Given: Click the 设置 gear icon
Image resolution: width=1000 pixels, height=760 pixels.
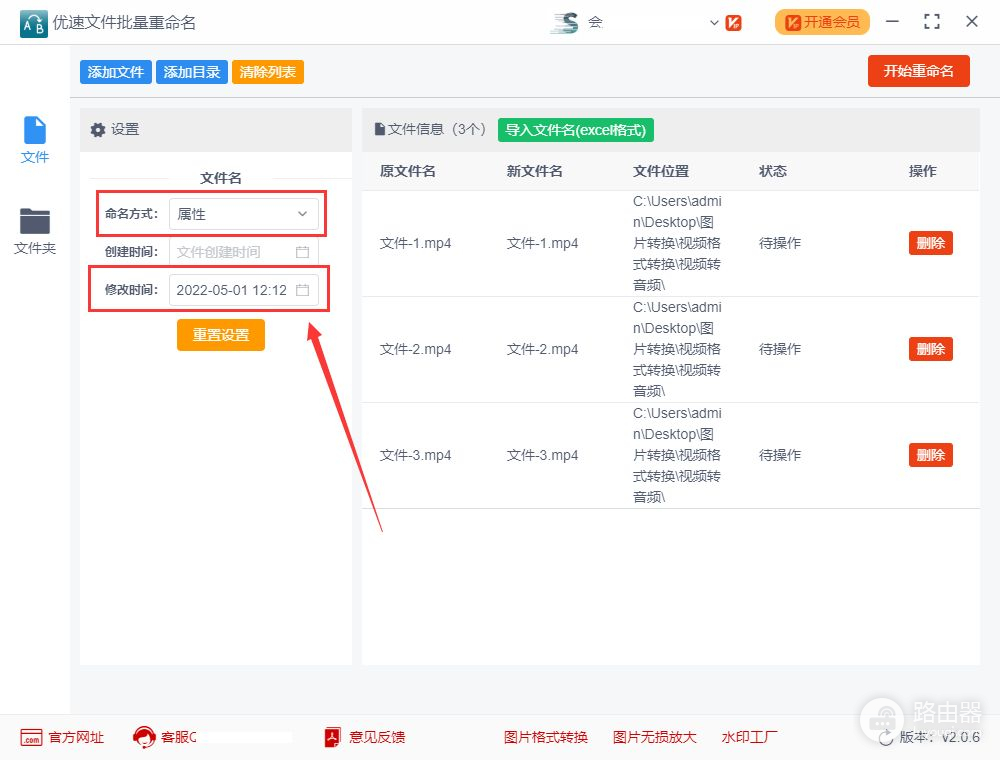Looking at the screenshot, I should [x=97, y=130].
